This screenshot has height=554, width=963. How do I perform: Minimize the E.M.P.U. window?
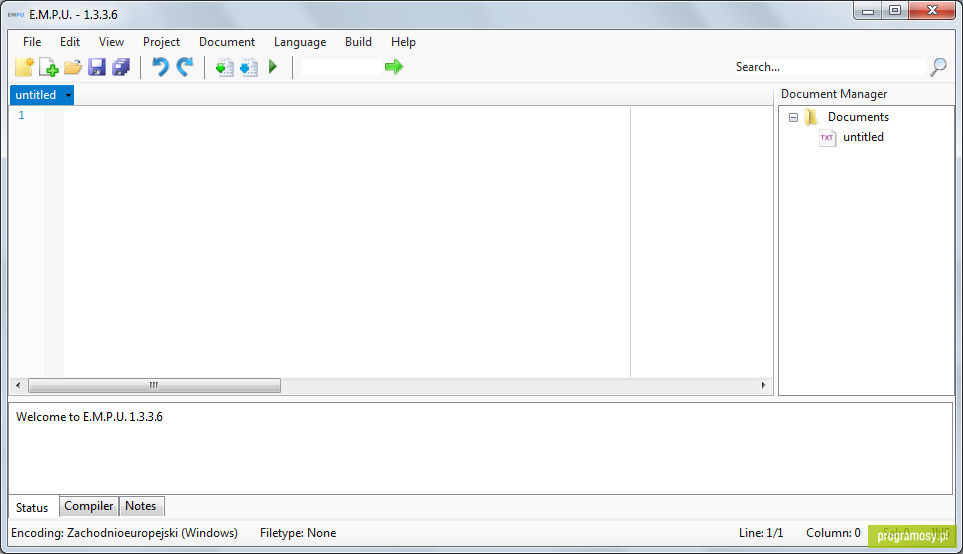(867, 10)
